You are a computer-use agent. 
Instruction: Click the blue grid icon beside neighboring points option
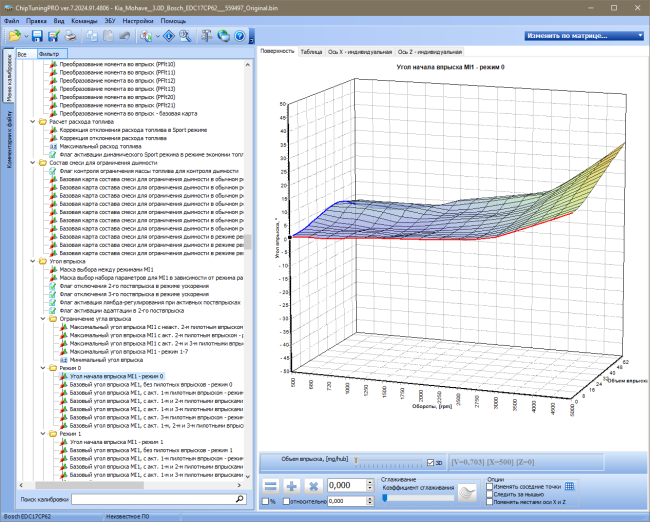point(570,486)
